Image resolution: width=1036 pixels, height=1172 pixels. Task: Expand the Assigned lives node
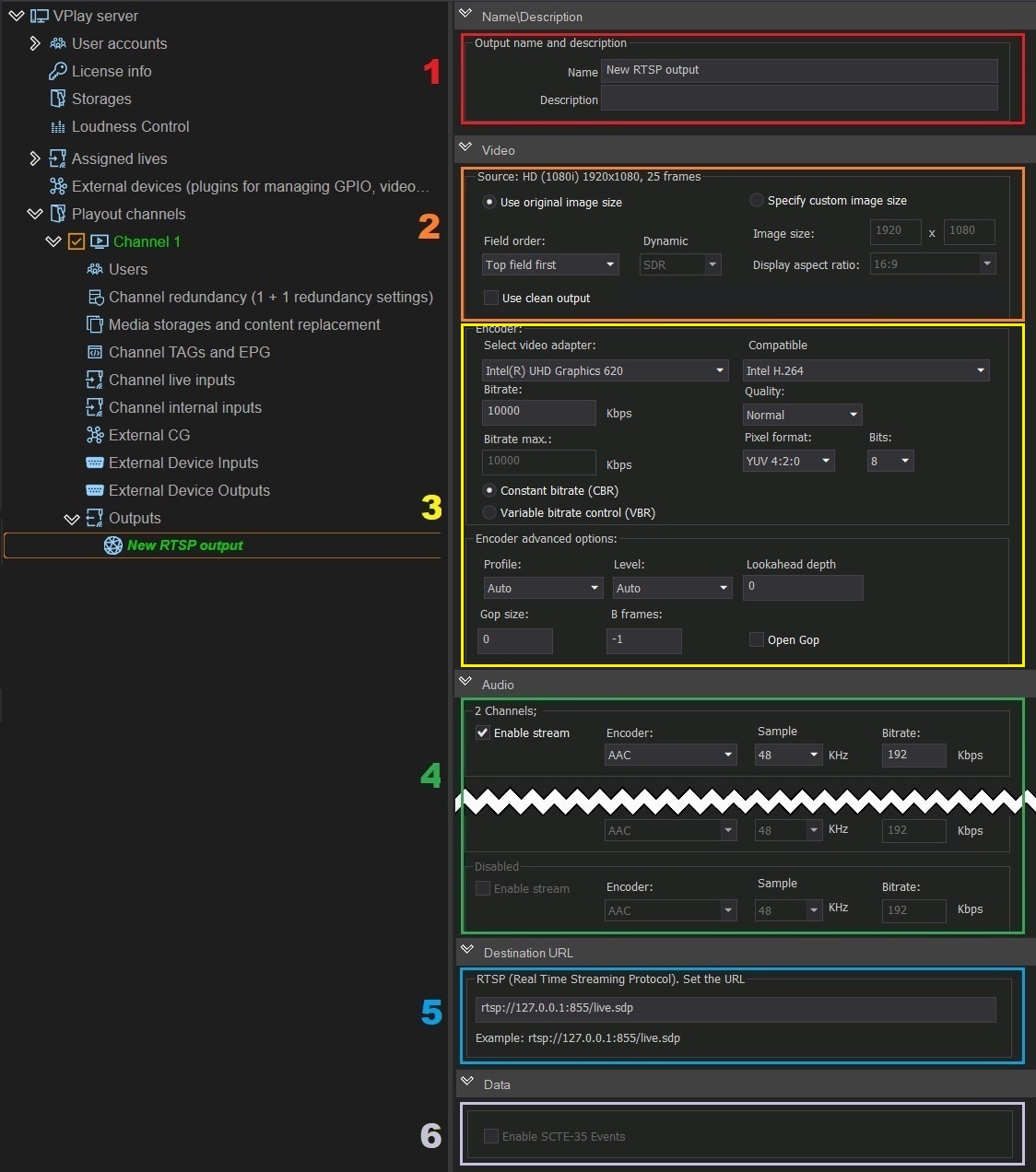click(35, 158)
